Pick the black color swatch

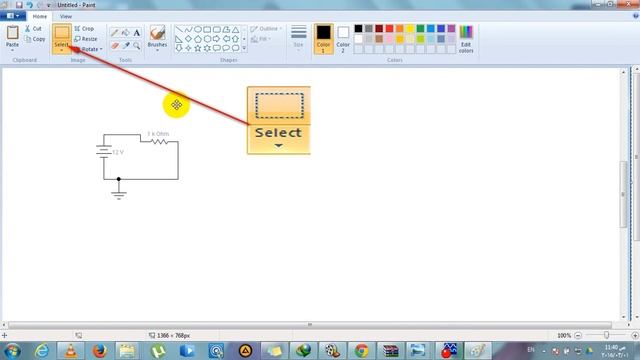[x=358, y=29]
